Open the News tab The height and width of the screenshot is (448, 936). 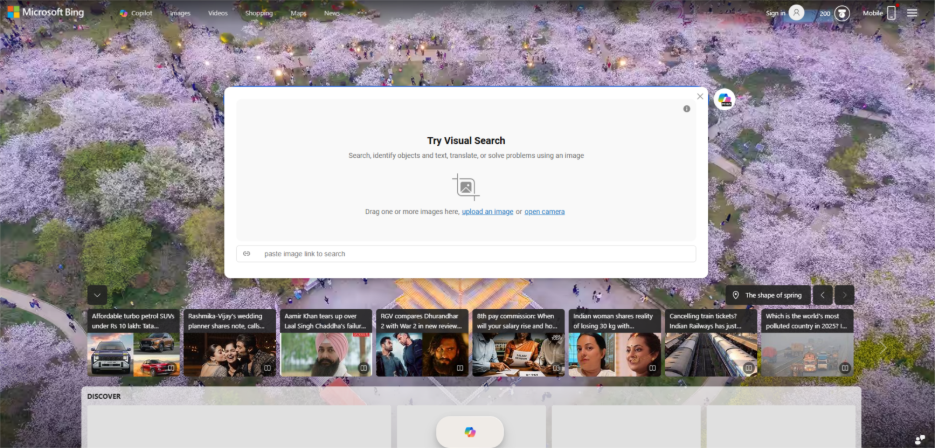click(332, 13)
